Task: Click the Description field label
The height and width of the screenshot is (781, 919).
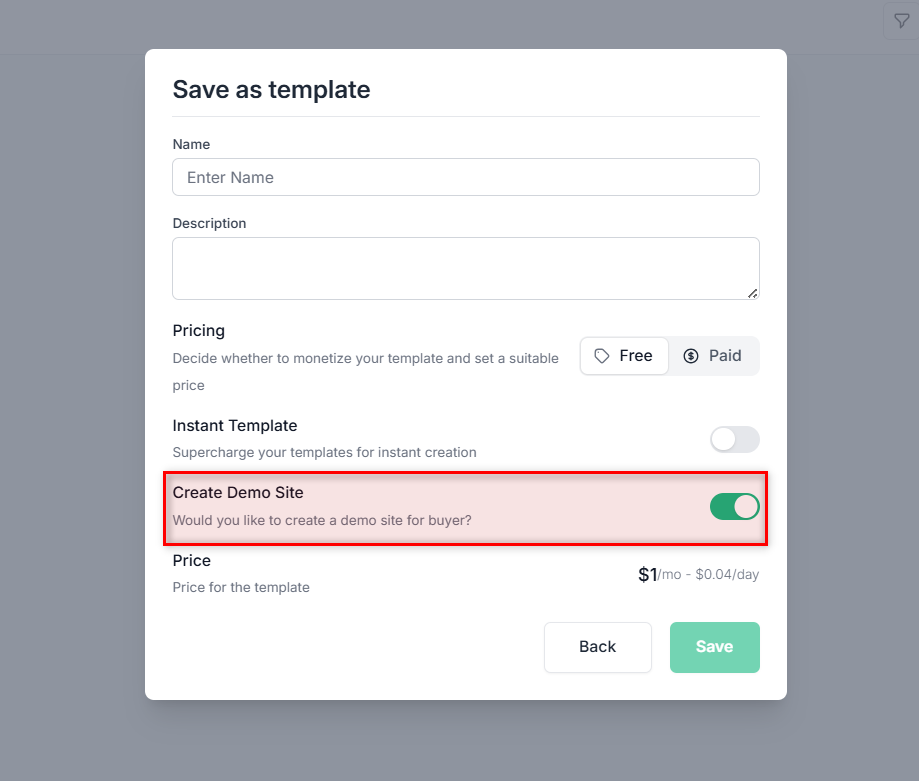Action: pyautogui.click(x=209, y=223)
